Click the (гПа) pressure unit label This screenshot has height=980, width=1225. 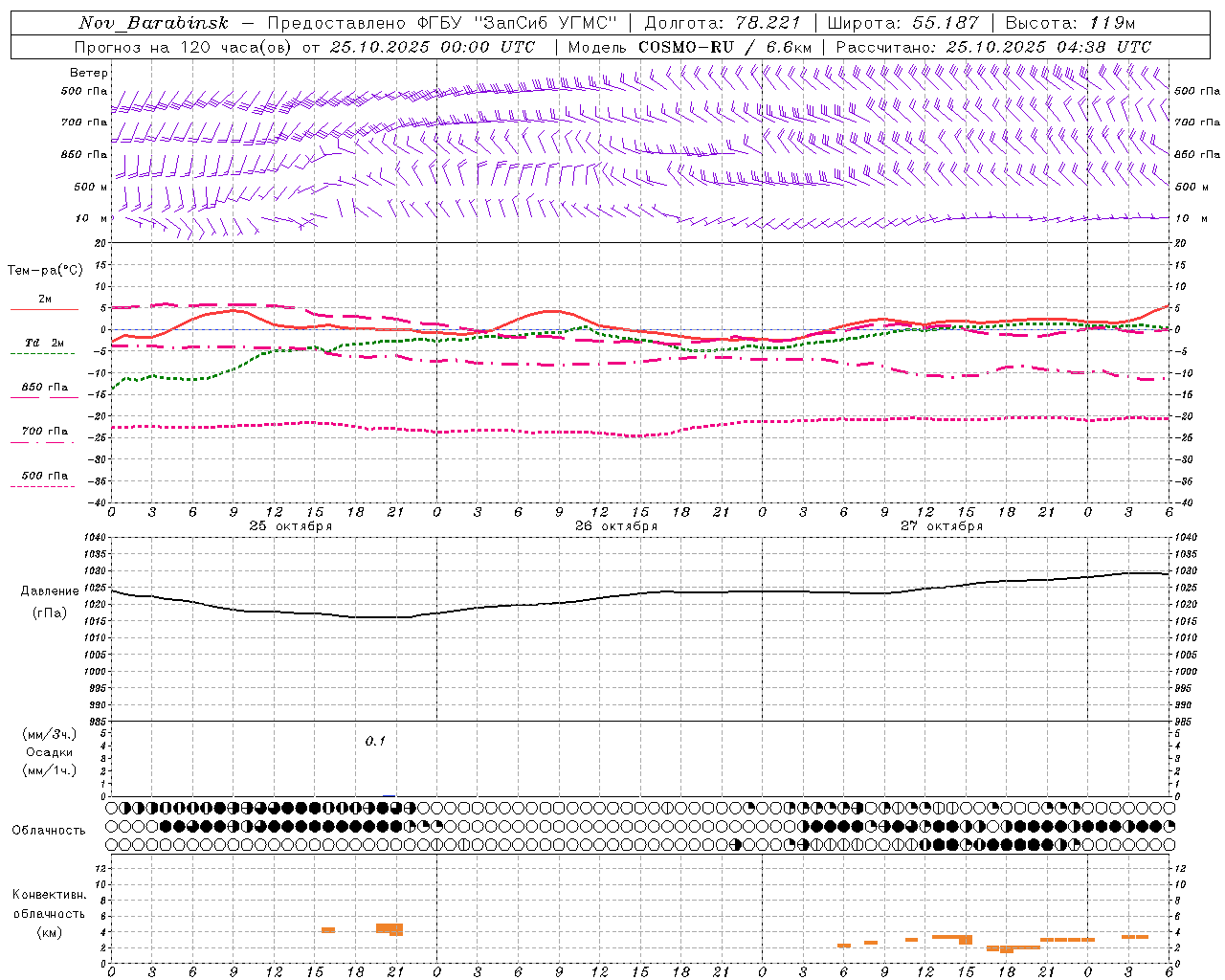50,613
